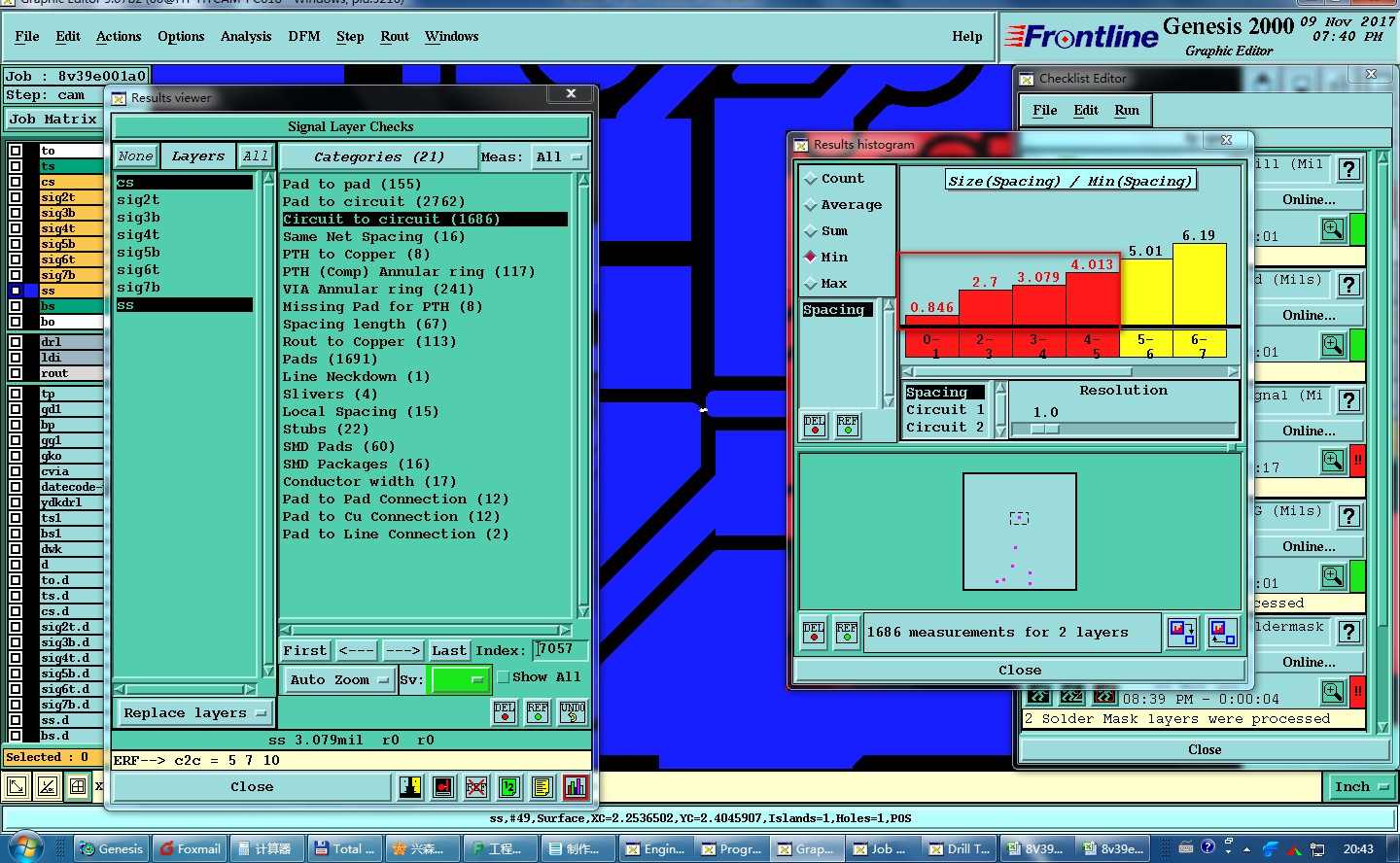Click categories list scroll-up arrow

(583, 180)
